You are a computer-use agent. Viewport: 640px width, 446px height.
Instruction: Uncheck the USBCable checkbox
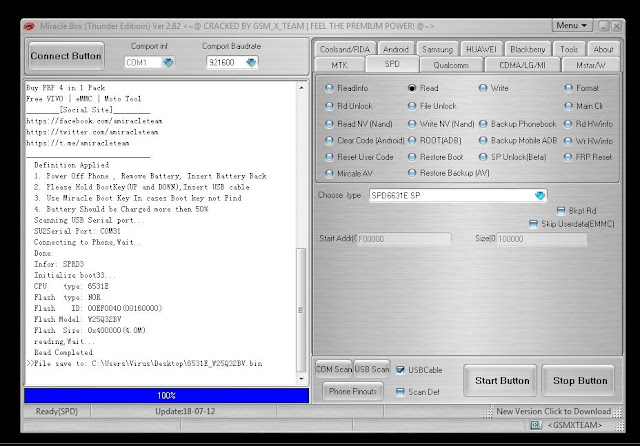(400, 370)
